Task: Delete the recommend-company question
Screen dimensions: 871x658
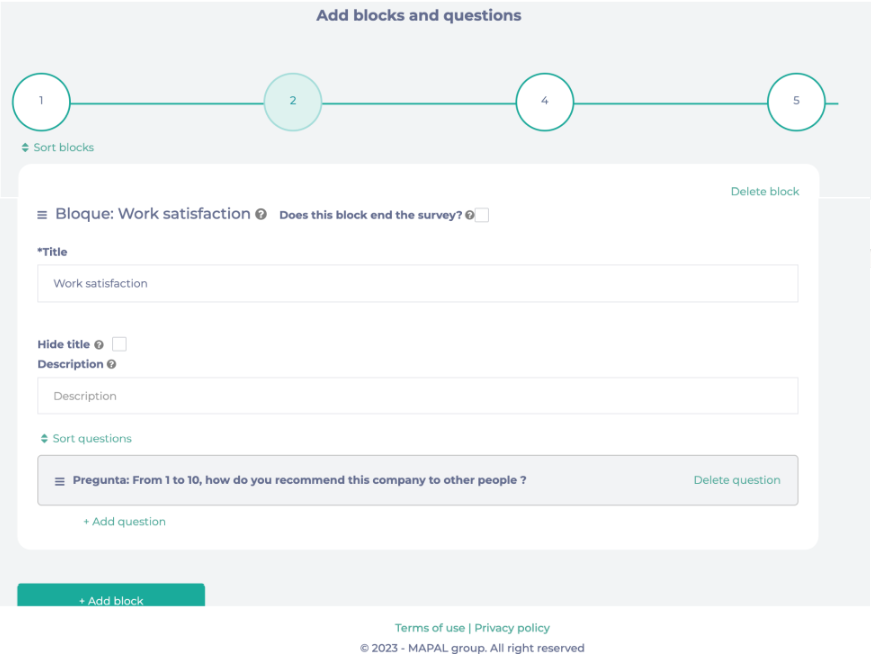Action: click(736, 481)
